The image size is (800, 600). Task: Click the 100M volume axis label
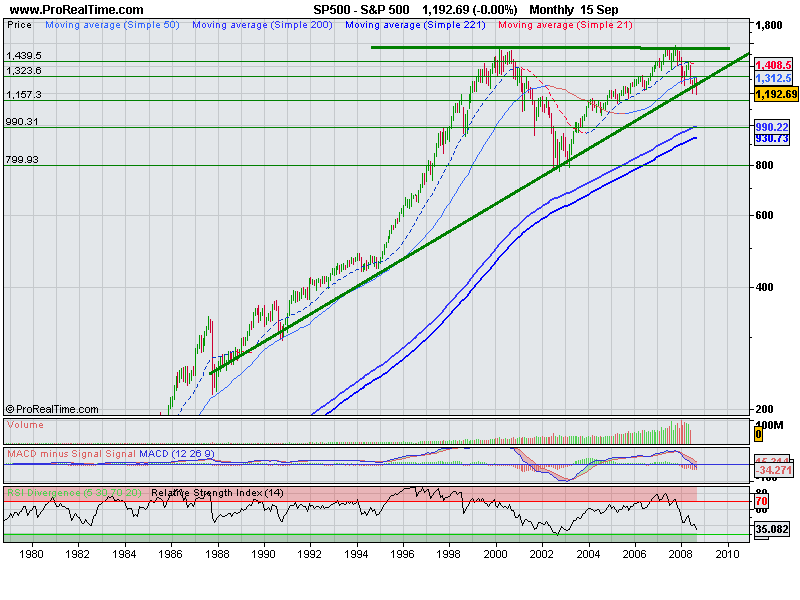point(769,425)
